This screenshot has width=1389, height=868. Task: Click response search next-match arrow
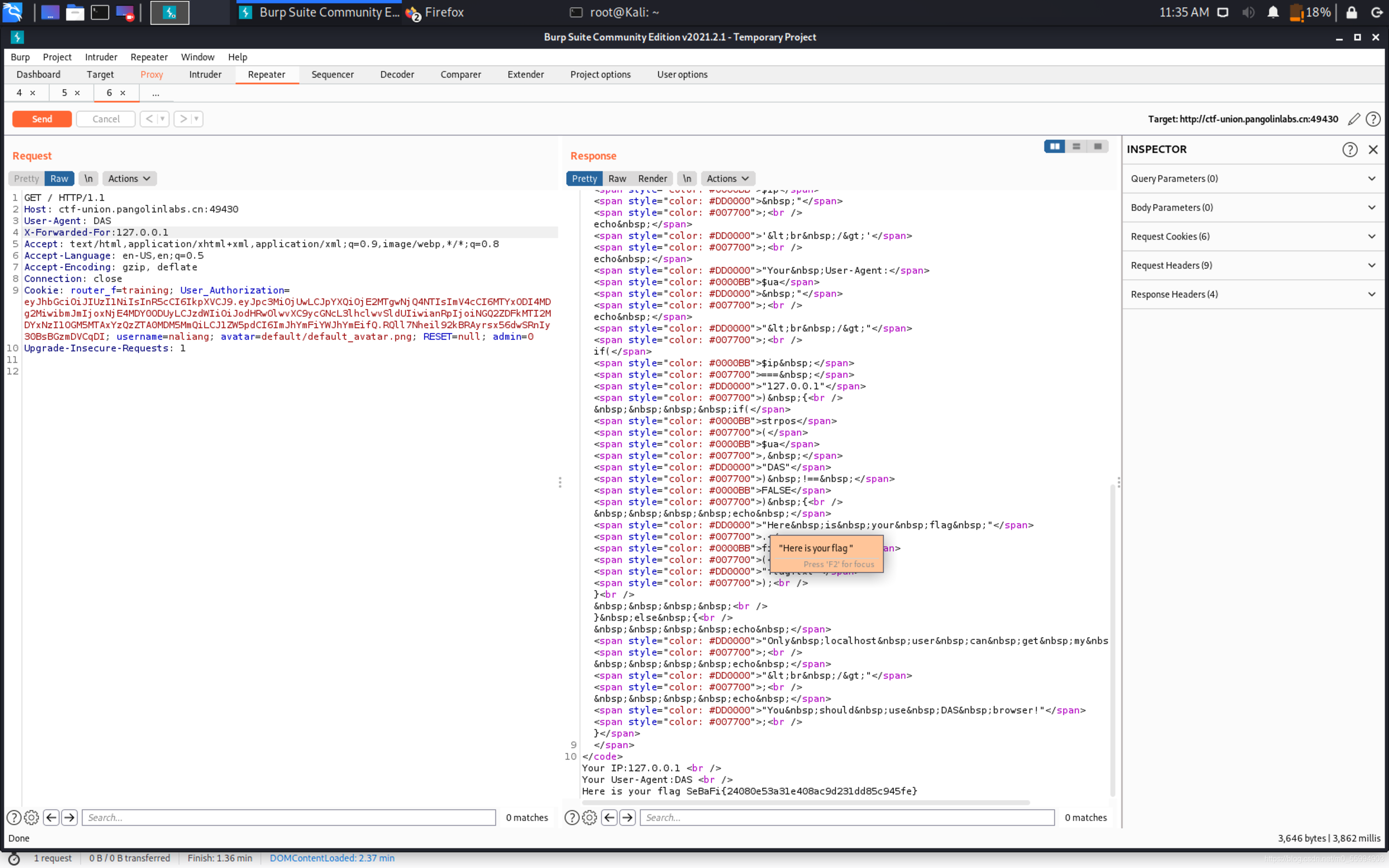(627, 817)
